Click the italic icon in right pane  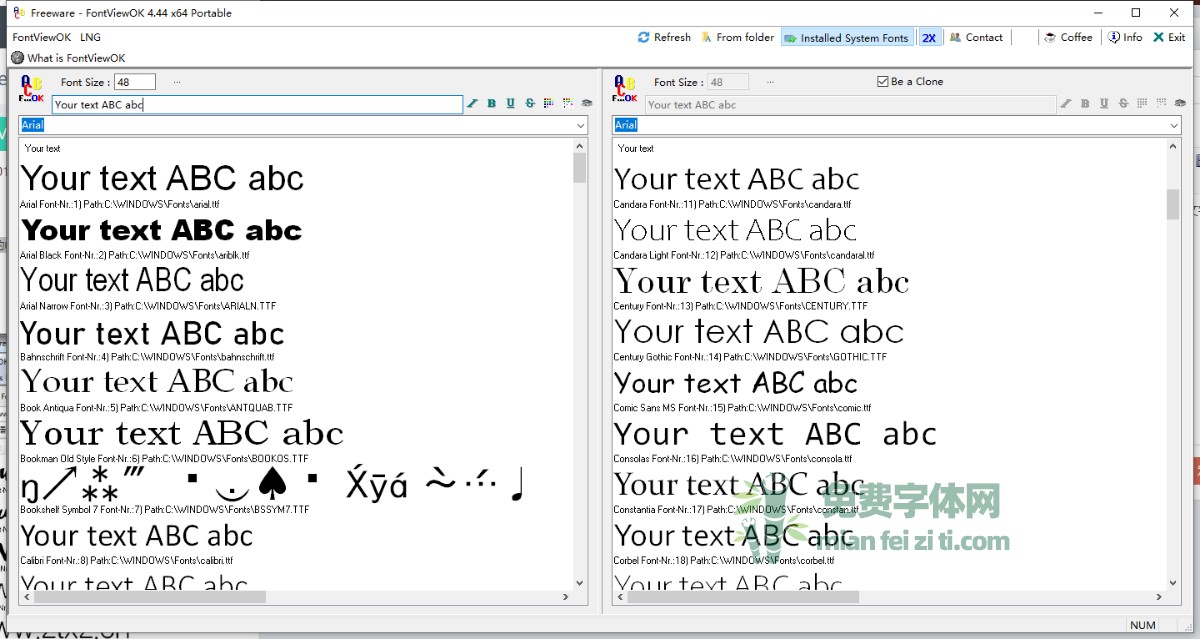(x=1066, y=104)
